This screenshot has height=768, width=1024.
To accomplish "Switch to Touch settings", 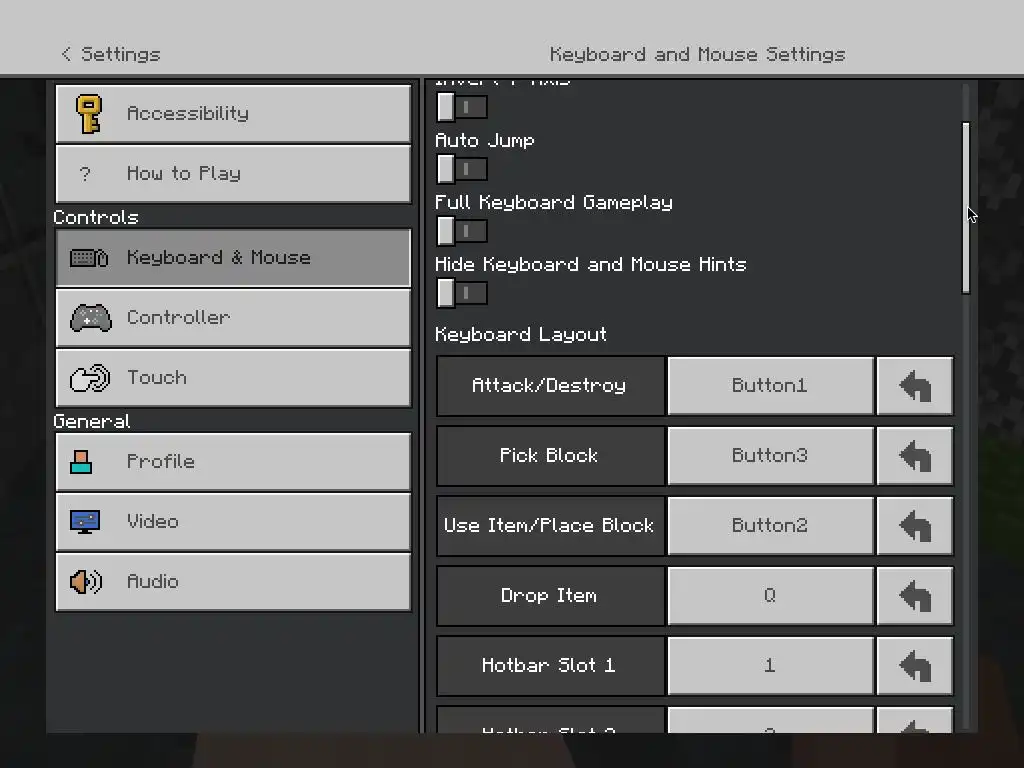I will [233, 378].
